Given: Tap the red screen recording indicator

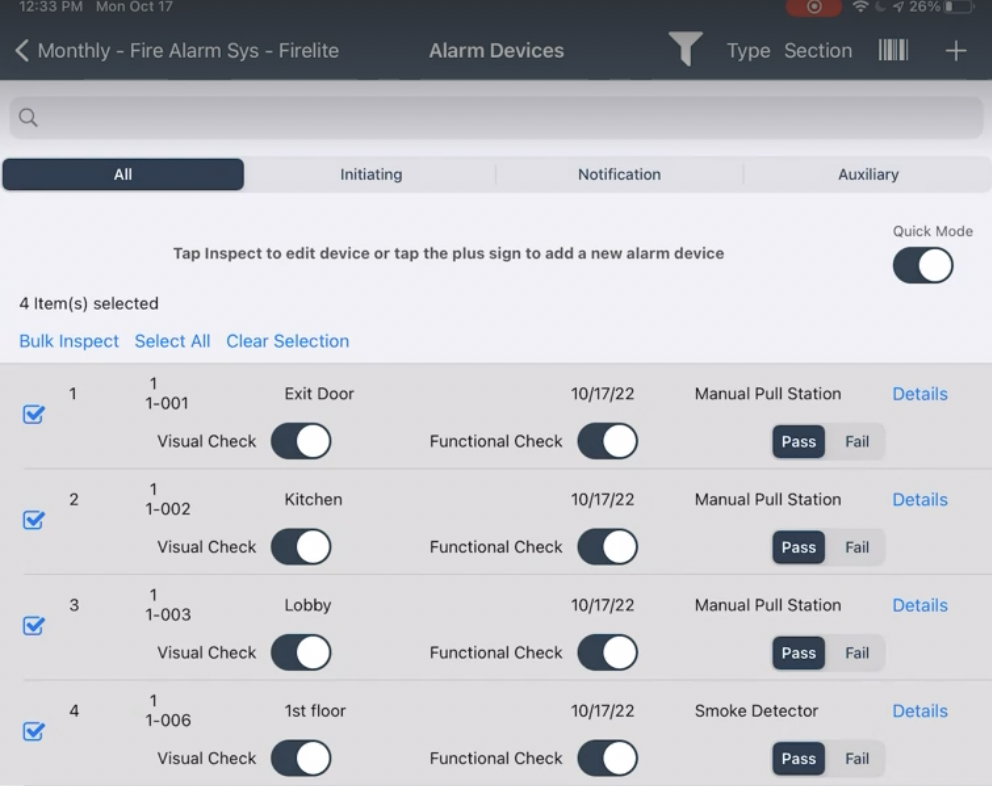Looking at the screenshot, I should click(814, 7).
